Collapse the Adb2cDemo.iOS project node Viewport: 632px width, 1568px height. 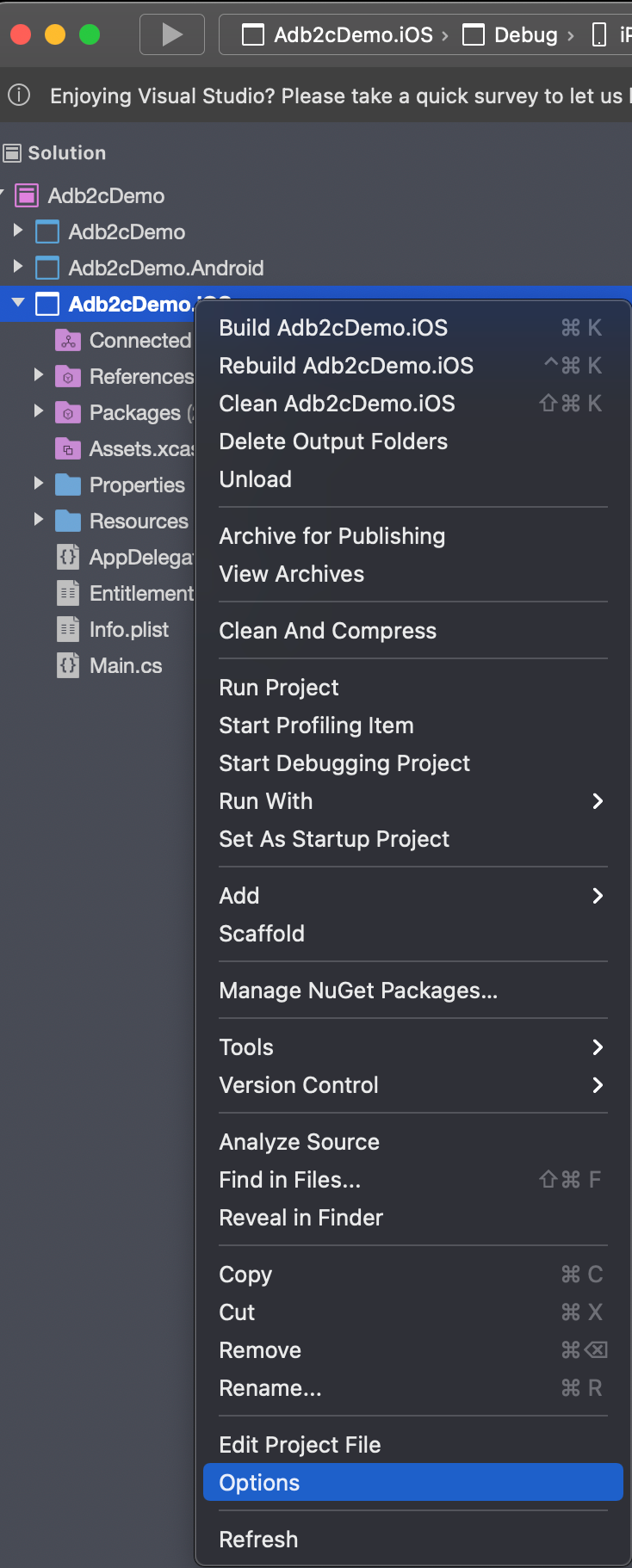[x=18, y=303]
